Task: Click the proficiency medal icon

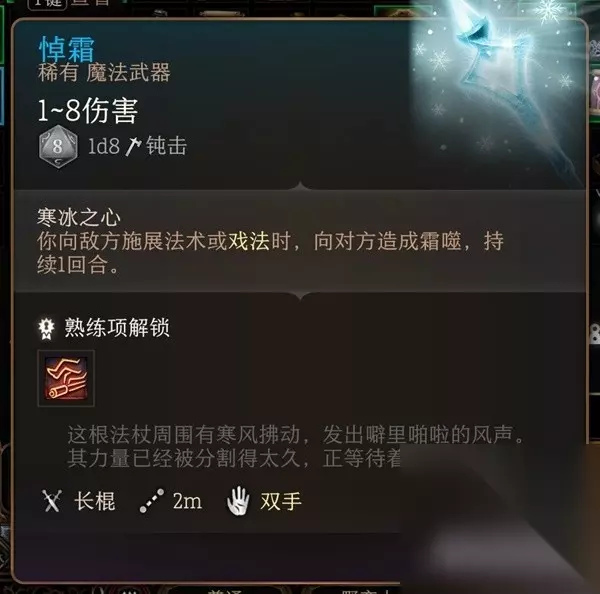Action: pyautogui.click(x=47, y=329)
